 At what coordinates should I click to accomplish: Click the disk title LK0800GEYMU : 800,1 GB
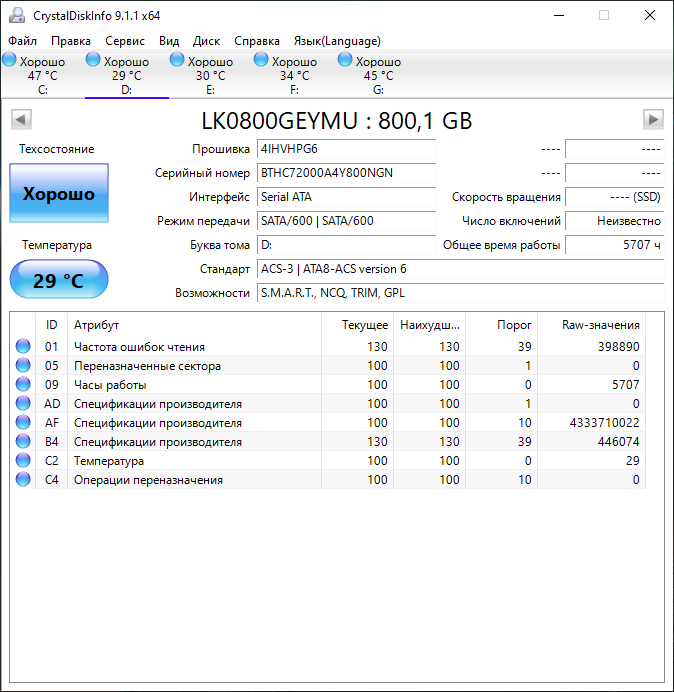[x=337, y=120]
